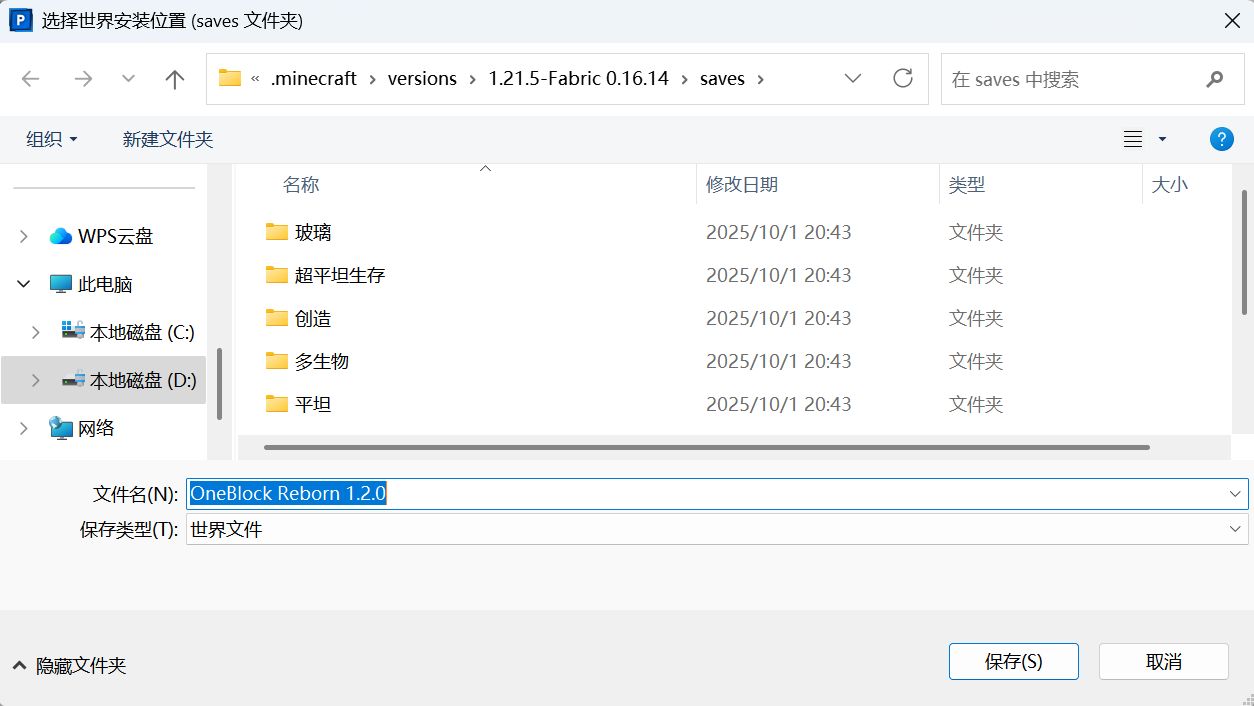Expand the WPS云盘 tree node

(24, 237)
